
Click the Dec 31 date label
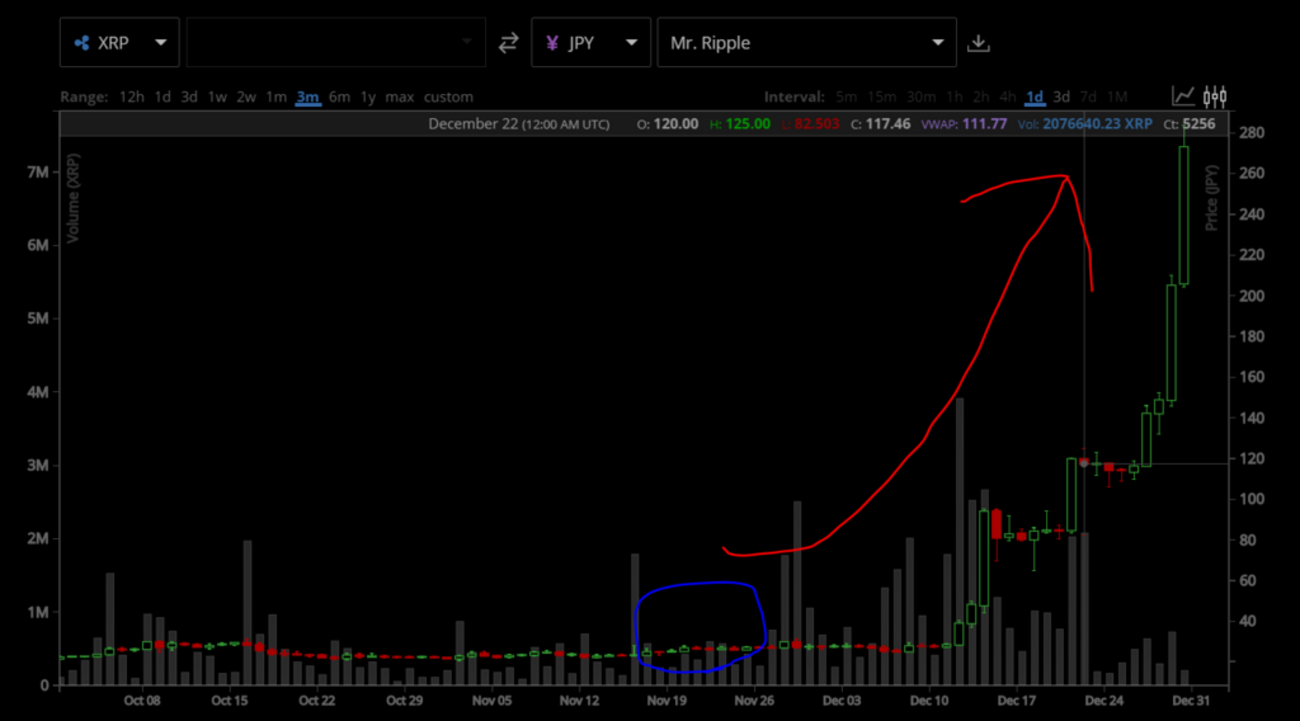pos(1191,700)
